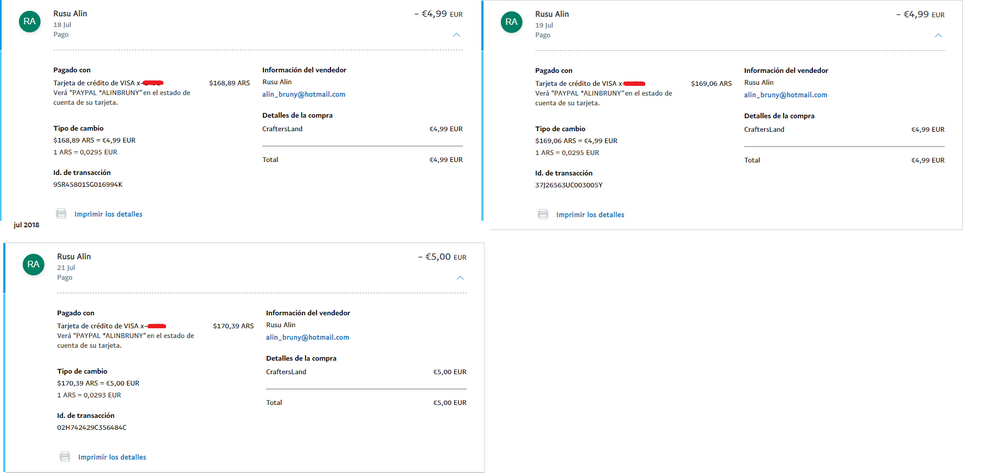Click the RA avatar on 19 Jul transaction
1000x473 pixels.
512,21
